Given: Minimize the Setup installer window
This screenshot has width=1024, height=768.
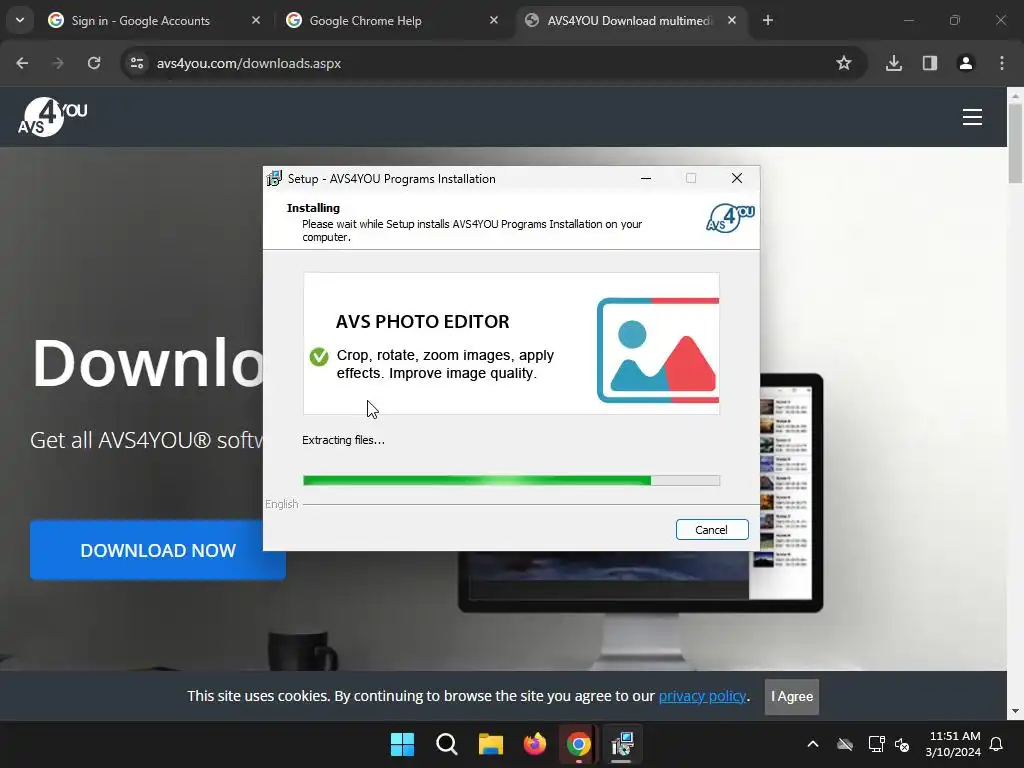Looking at the screenshot, I should (646, 178).
